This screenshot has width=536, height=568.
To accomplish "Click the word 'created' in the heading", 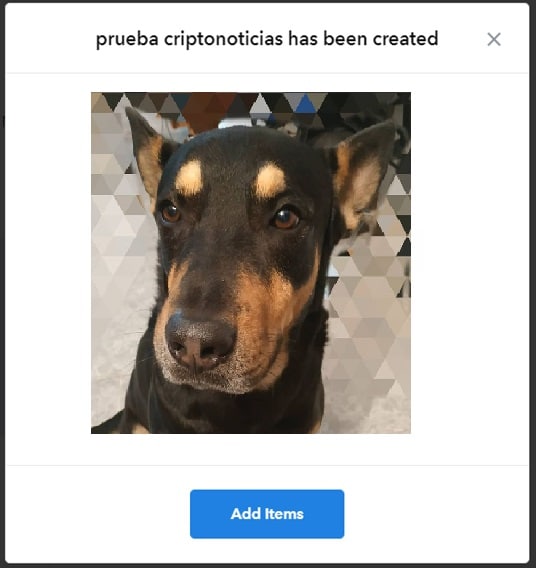I will [406, 38].
